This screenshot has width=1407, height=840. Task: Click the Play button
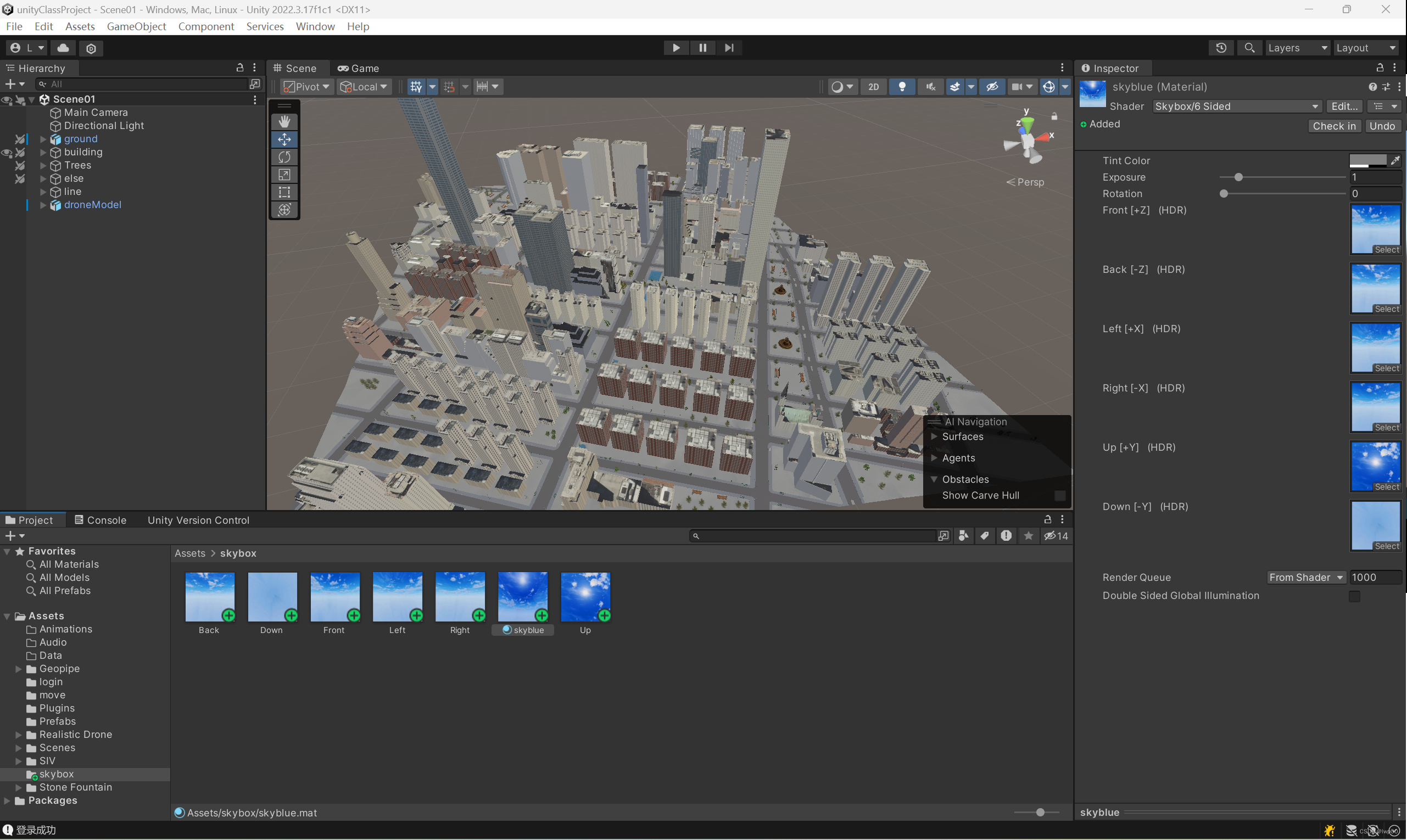click(x=675, y=48)
